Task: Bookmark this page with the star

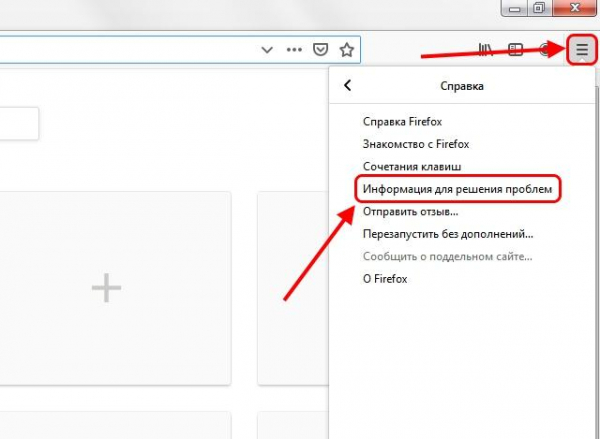Action: [347, 50]
